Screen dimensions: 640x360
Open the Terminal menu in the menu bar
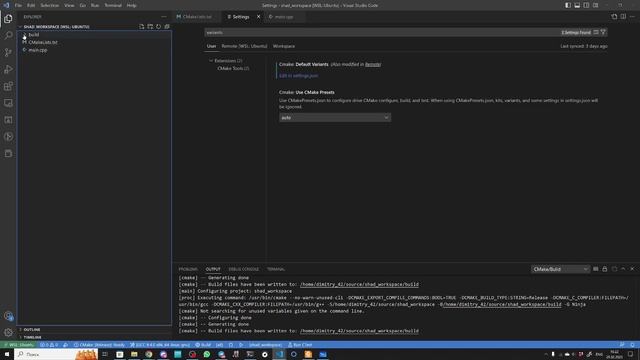click(113, 5)
